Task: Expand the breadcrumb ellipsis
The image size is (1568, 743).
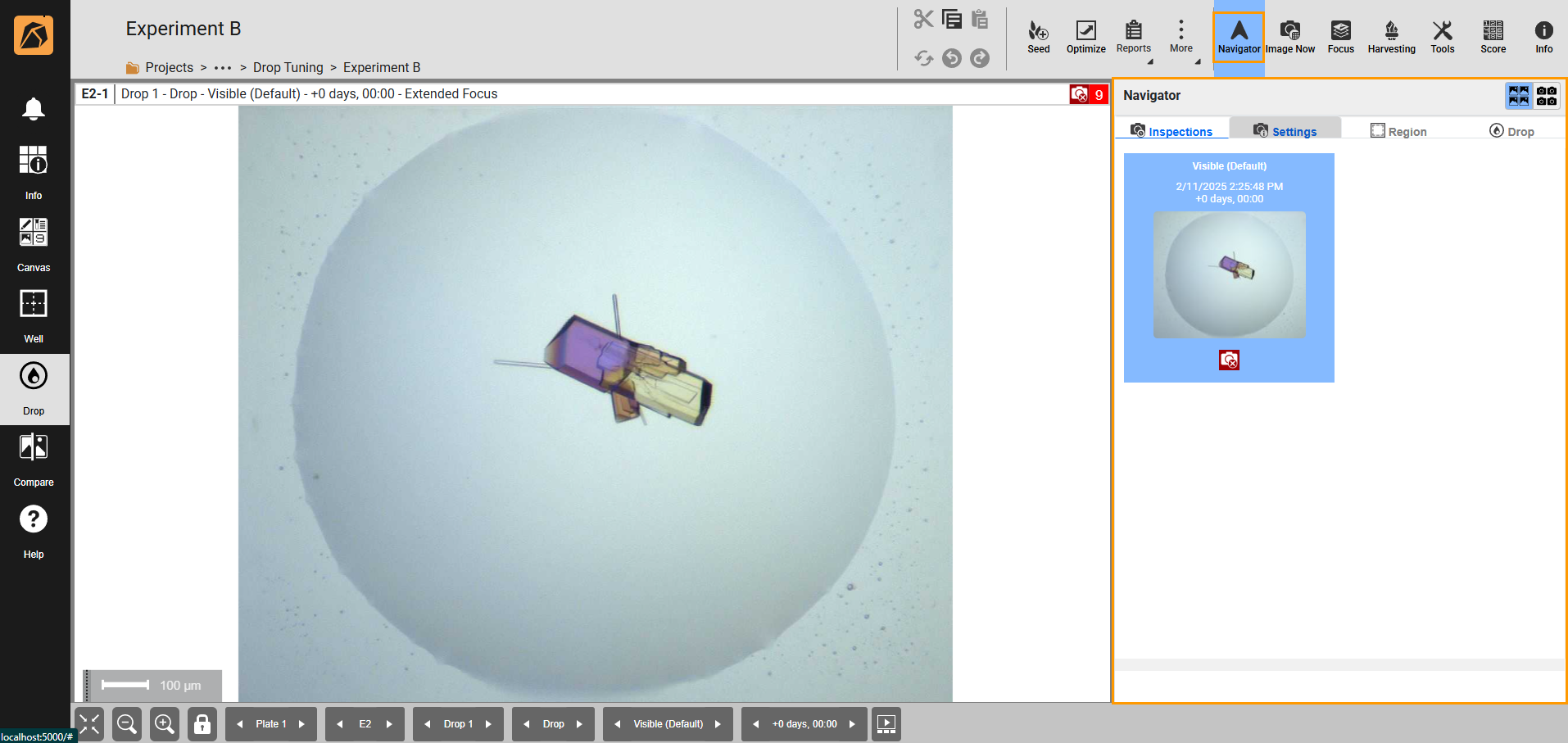Action: [x=222, y=68]
